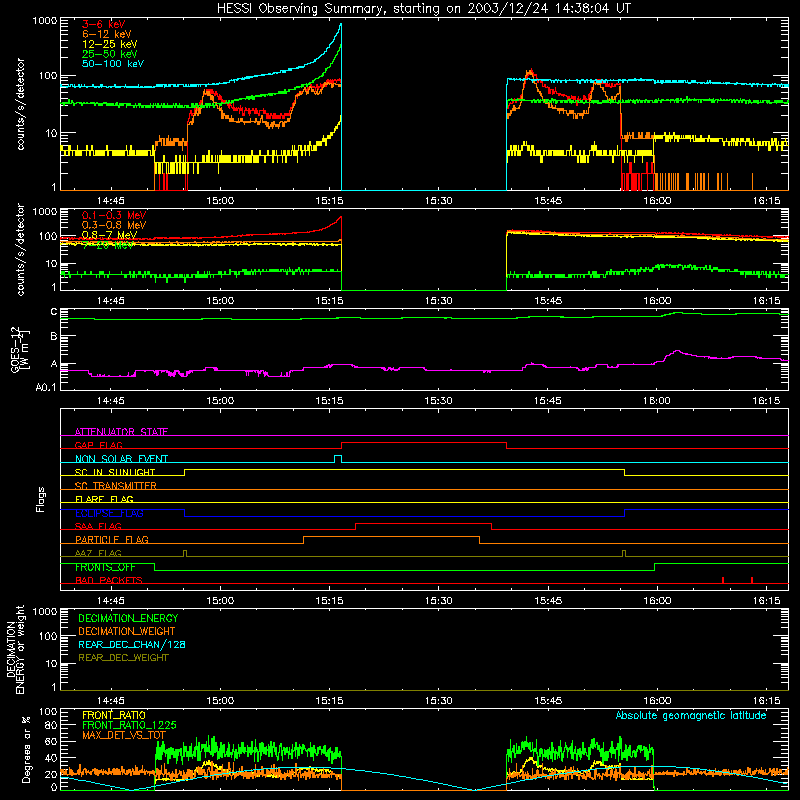
Task: Click the raised GAP_FLAG step segment
Action: [x=424, y=443]
